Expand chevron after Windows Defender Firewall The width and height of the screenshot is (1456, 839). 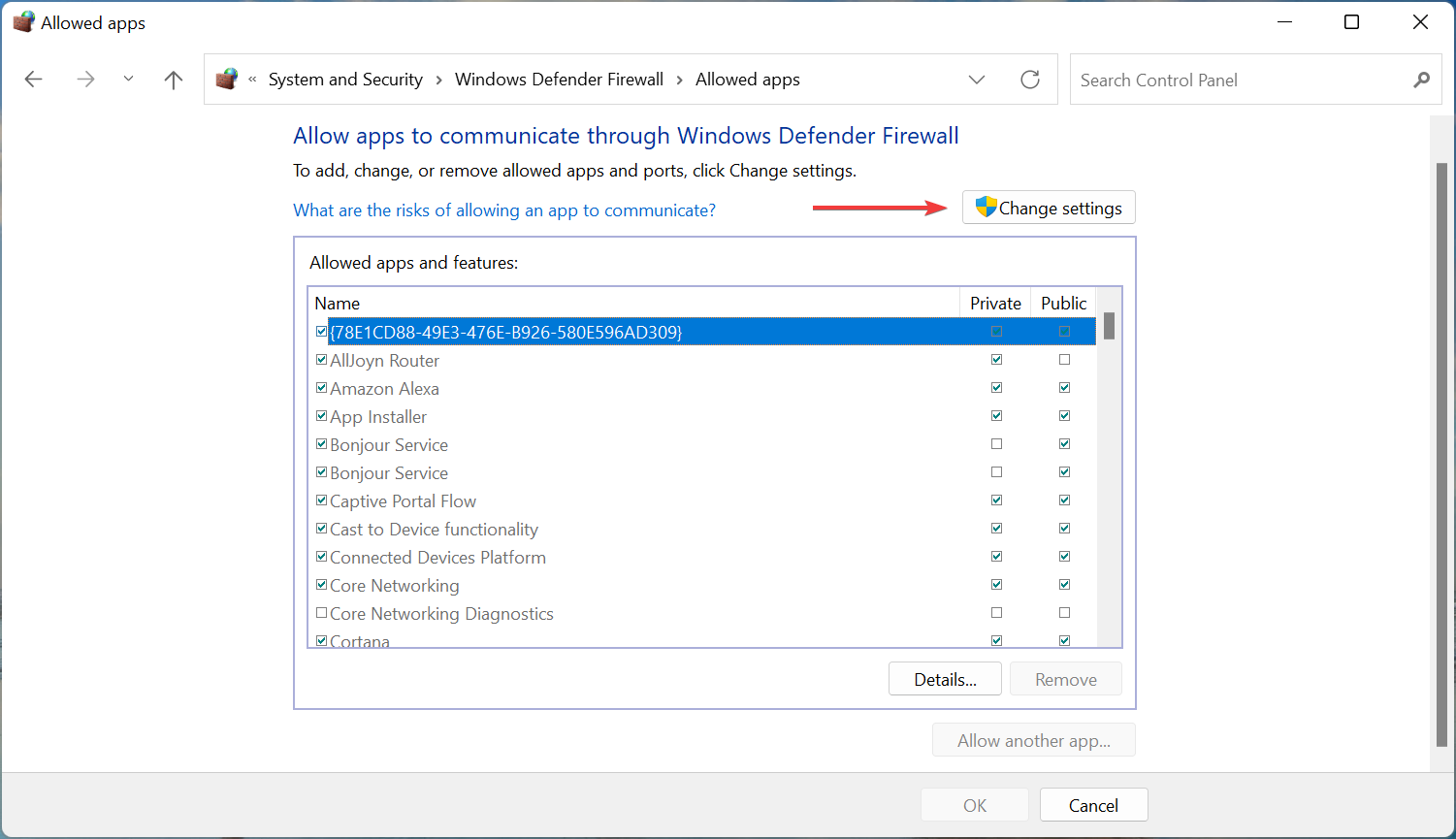point(679,80)
